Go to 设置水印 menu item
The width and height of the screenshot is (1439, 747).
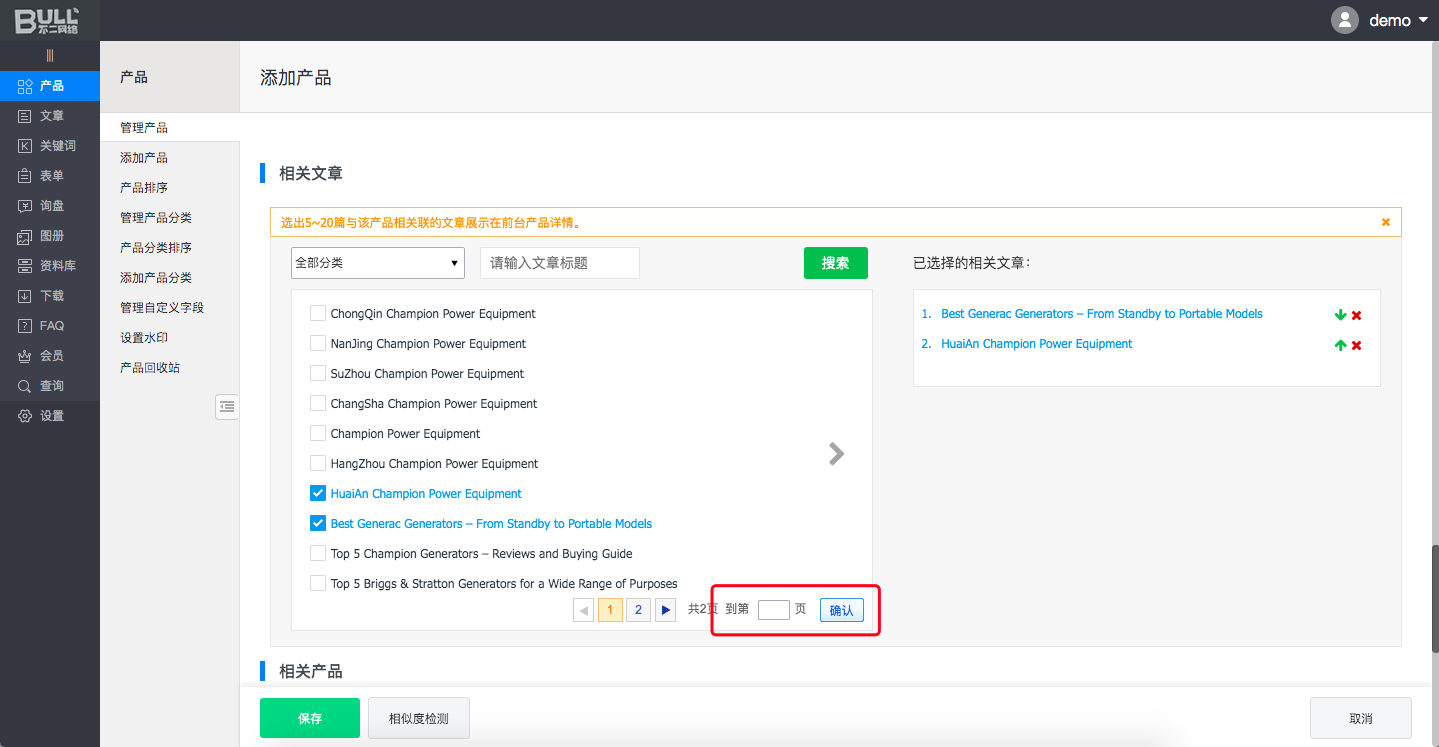click(x=144, y=338)
